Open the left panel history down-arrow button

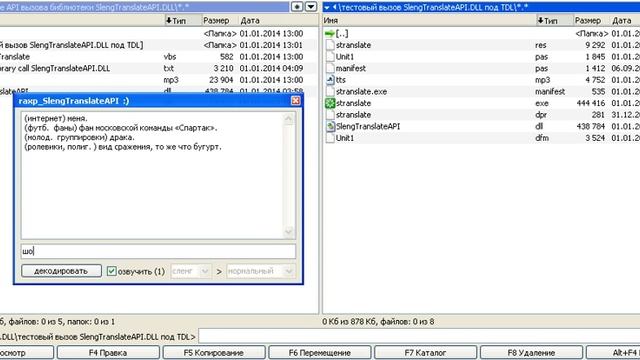pos(311,7)
